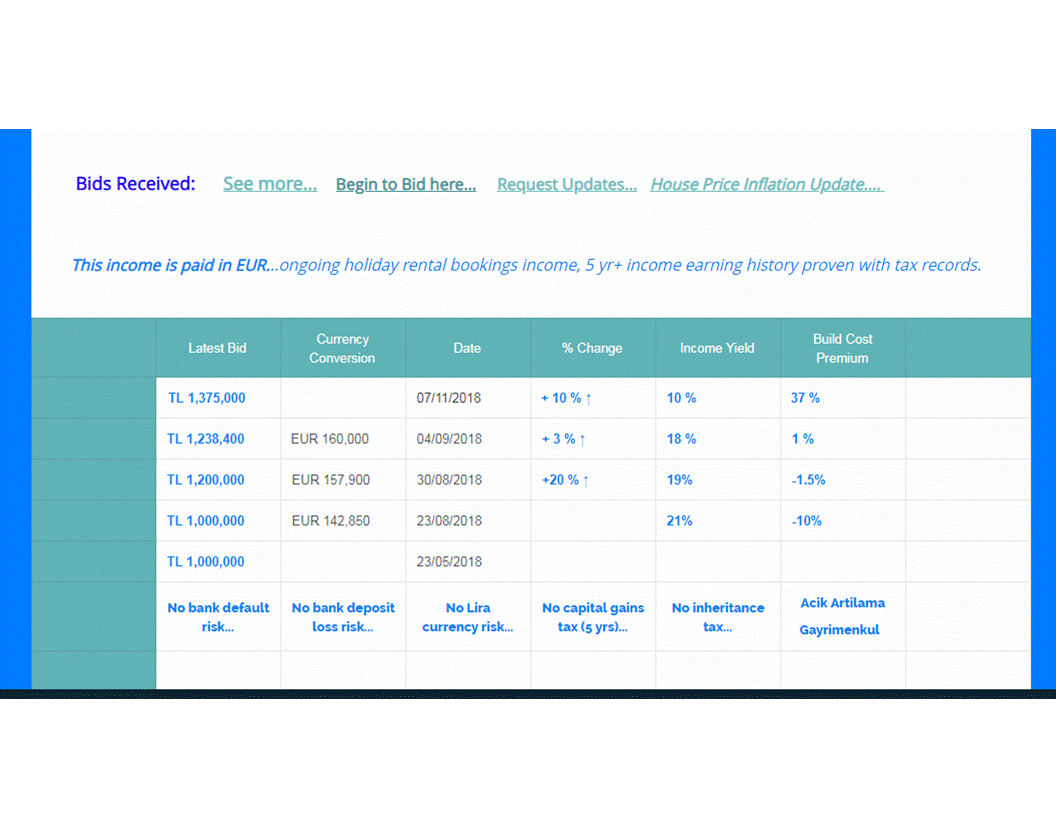Open Request Updates link
The image size is (1056, 816).
pyautogui.click(x=566, y=184)
